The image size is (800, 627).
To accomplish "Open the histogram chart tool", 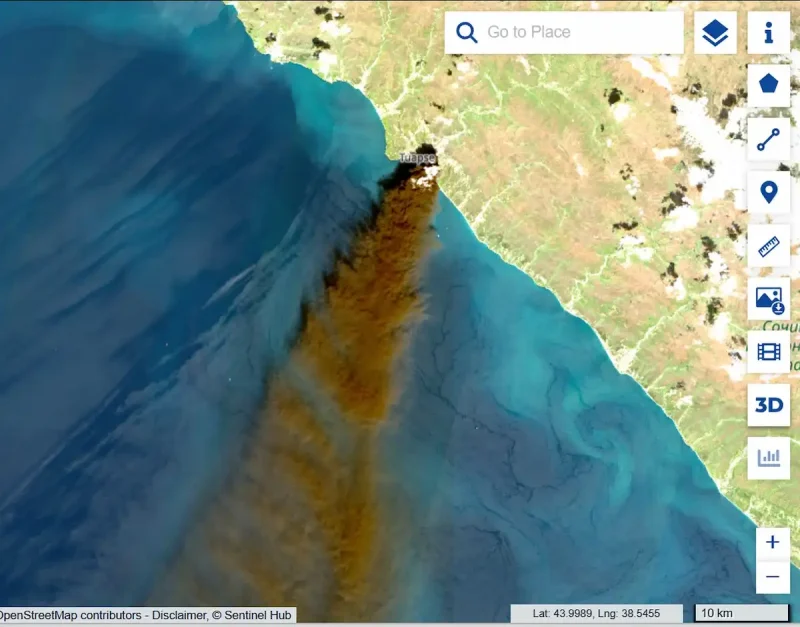I will click(x=768, y=458).
